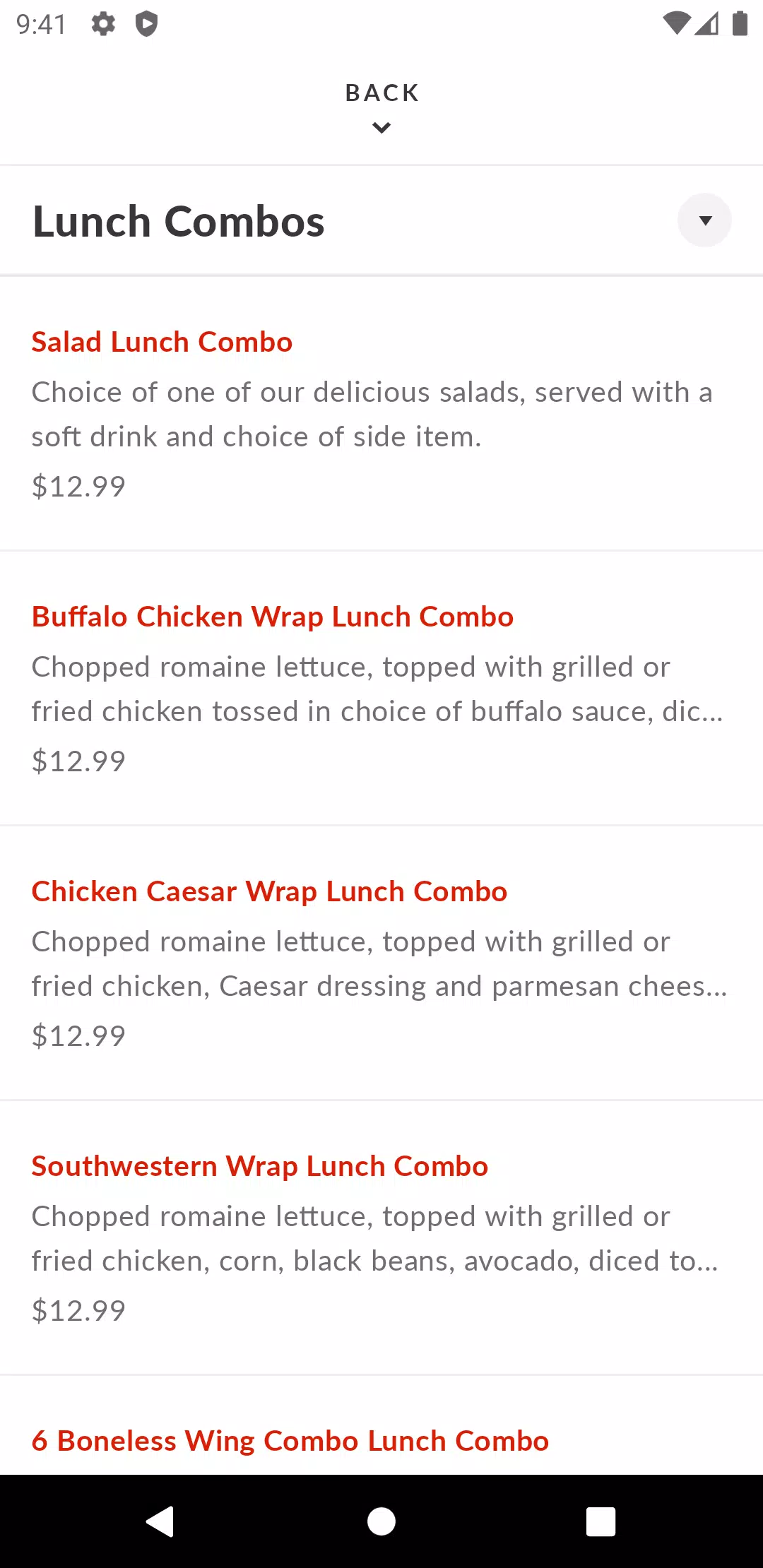Tap the recent apps square button
Viewport: 763px width, 1568px height.
[601, 1521]
